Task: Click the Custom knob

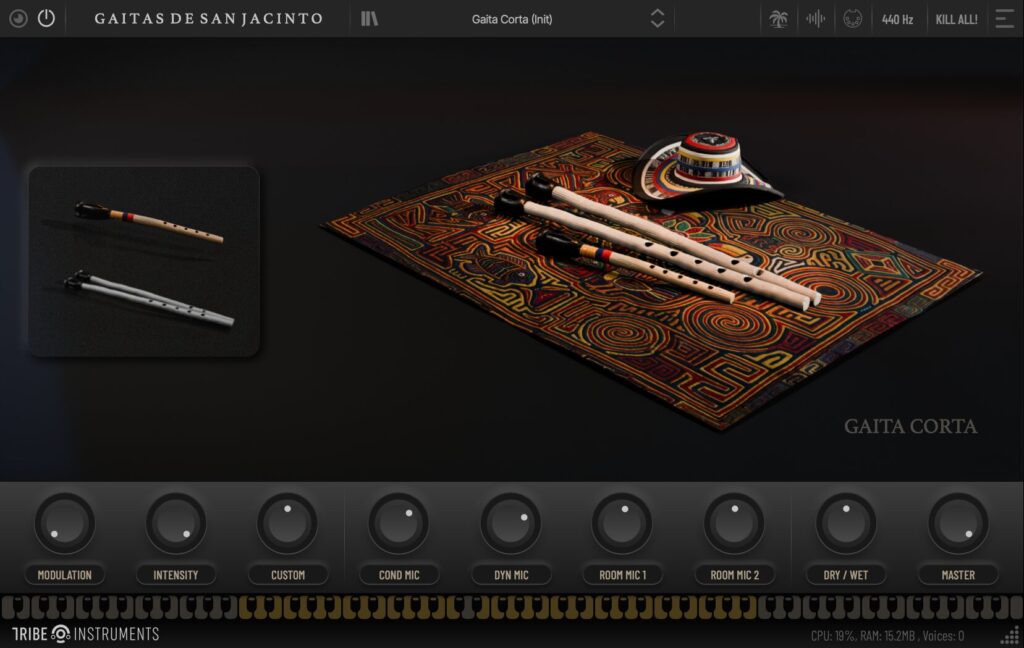Action: [x=287, y=523]
